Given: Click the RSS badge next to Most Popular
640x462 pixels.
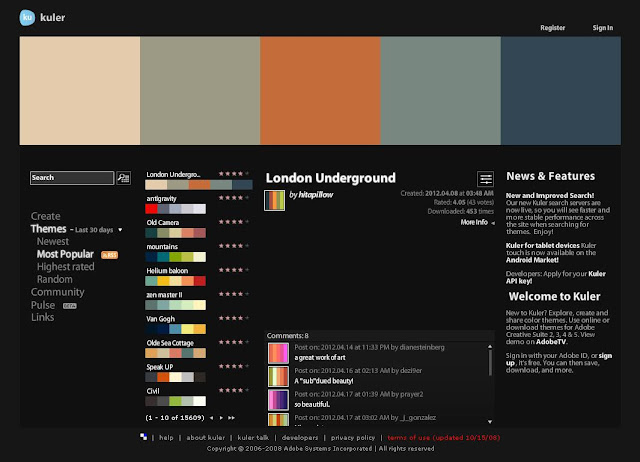Looking at the screenshot, I should 109,255.
